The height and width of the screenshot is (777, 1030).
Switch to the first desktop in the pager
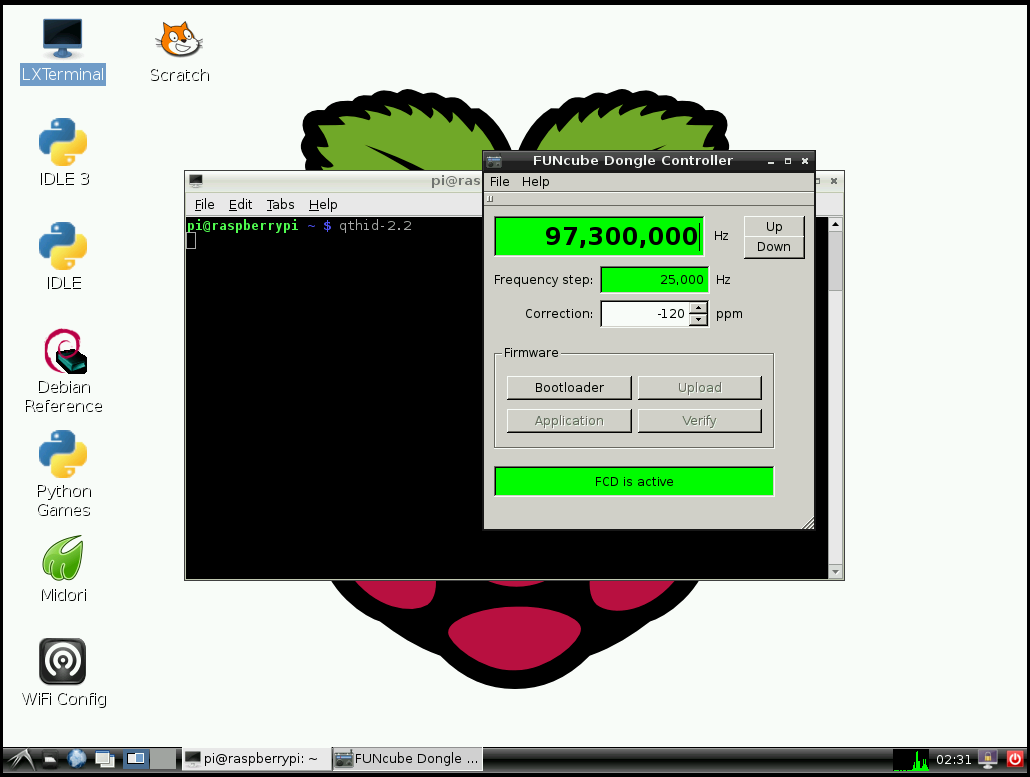tap(136, 759)
